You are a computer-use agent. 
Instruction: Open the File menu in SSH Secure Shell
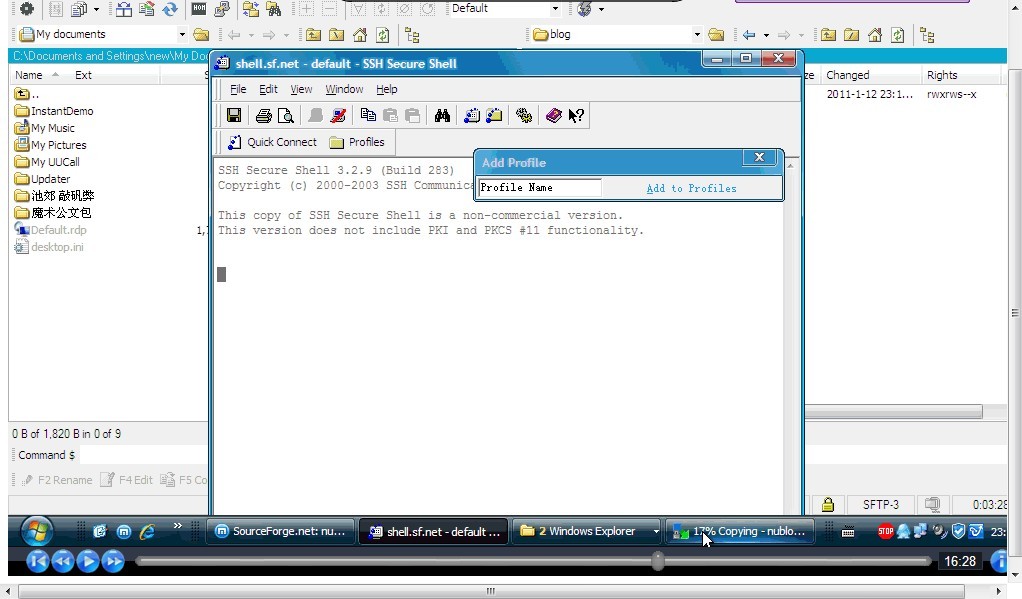coord(238,89)
